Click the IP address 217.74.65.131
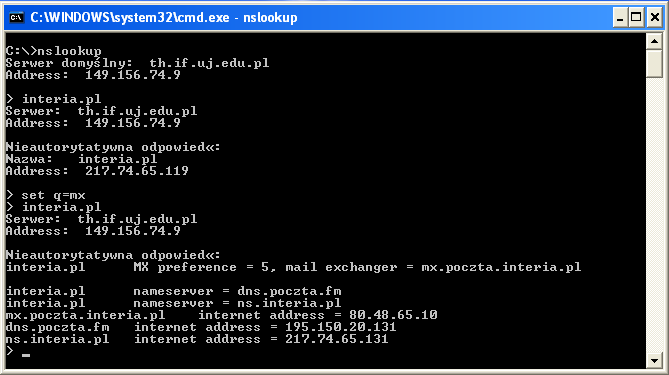This screenshot has height=375, width=669. (x=337, y=339)
